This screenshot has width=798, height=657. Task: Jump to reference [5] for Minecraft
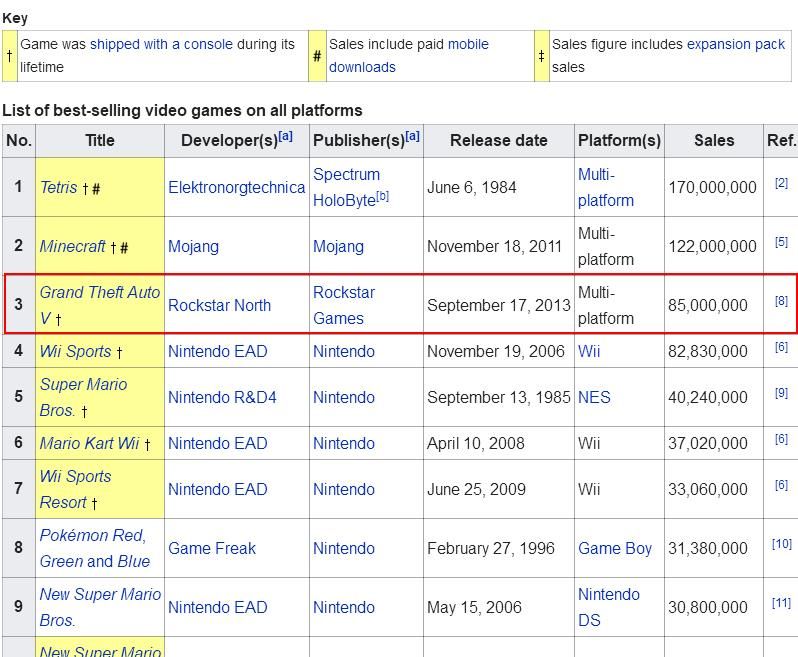[x=781, y=242]
